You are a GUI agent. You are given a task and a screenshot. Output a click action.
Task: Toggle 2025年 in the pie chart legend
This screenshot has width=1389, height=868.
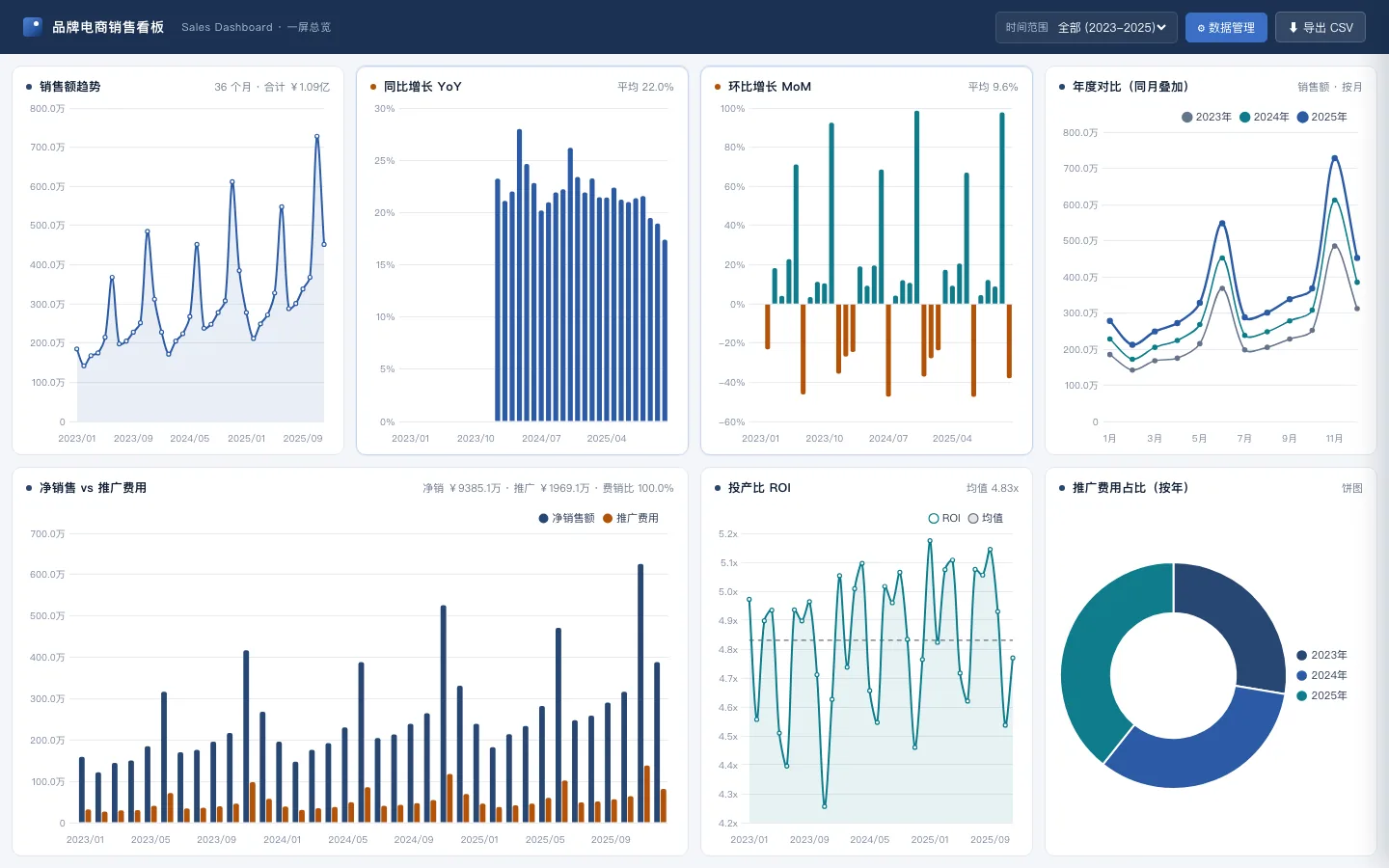point(1321,695)
